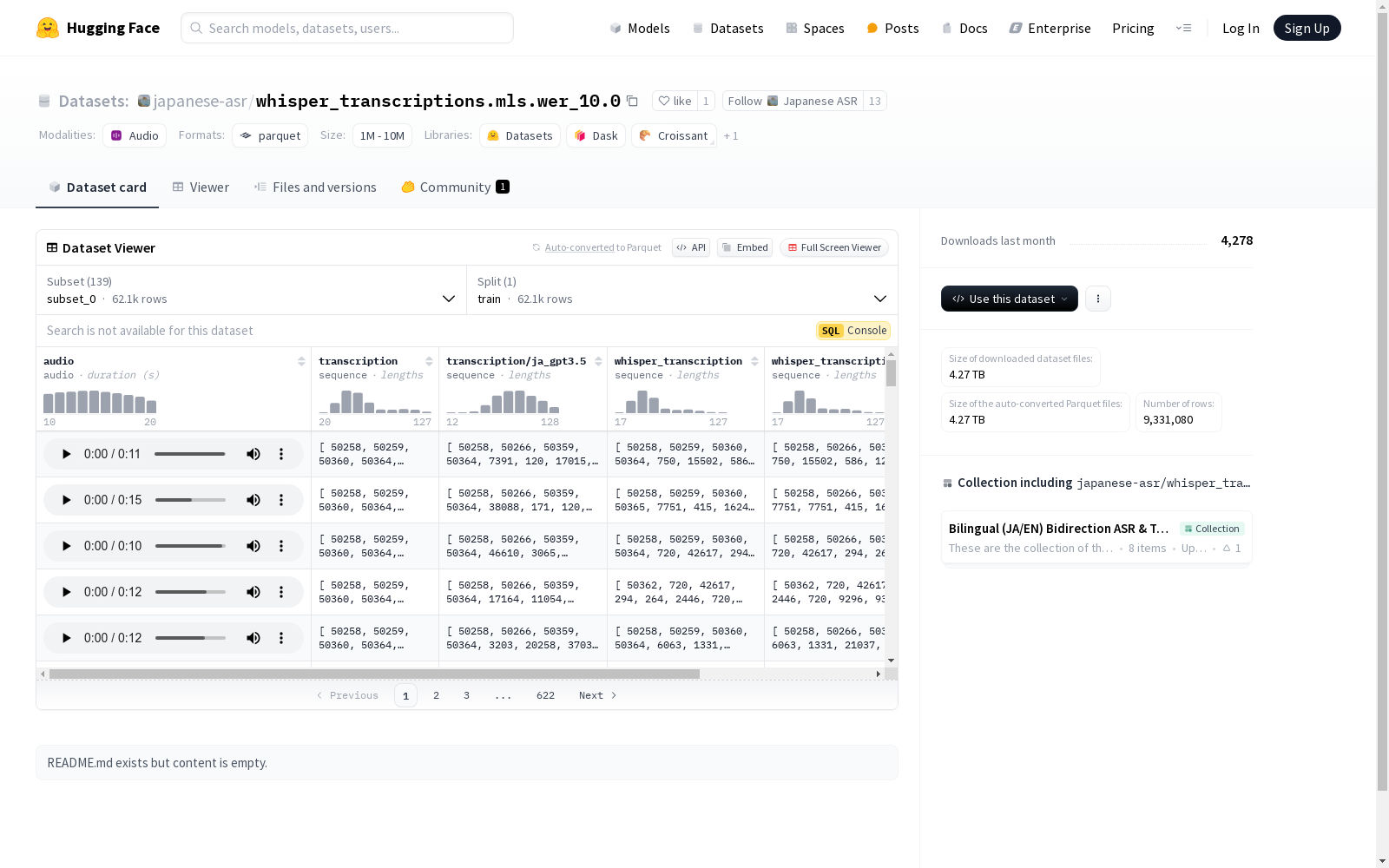The height and width of the screenshot is (868, 1389).
Task: Open Posts in the top navigation
Action: 892,29
